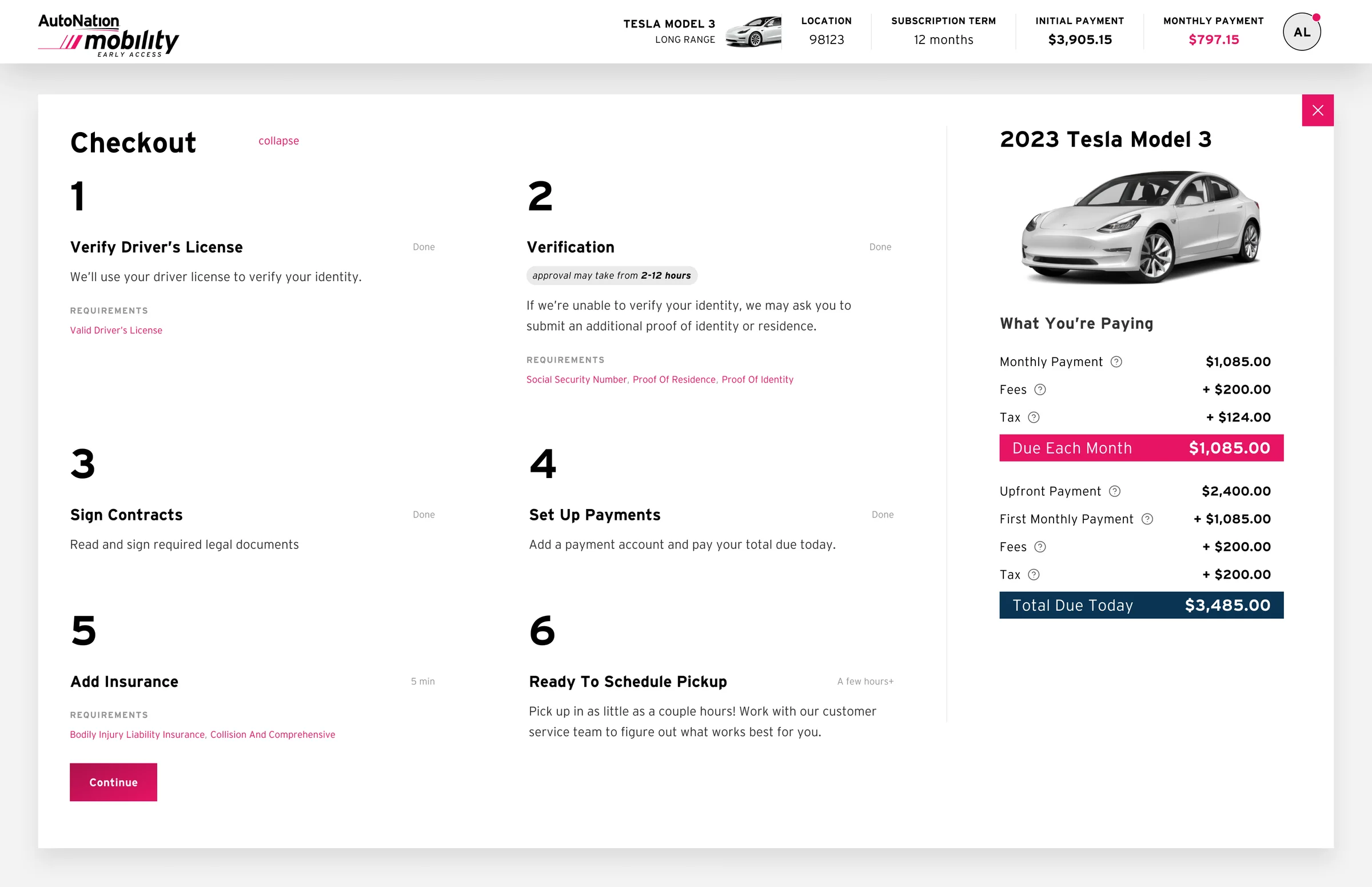
Task: Open the Social Security Number requirement
Action: (576, 380)
